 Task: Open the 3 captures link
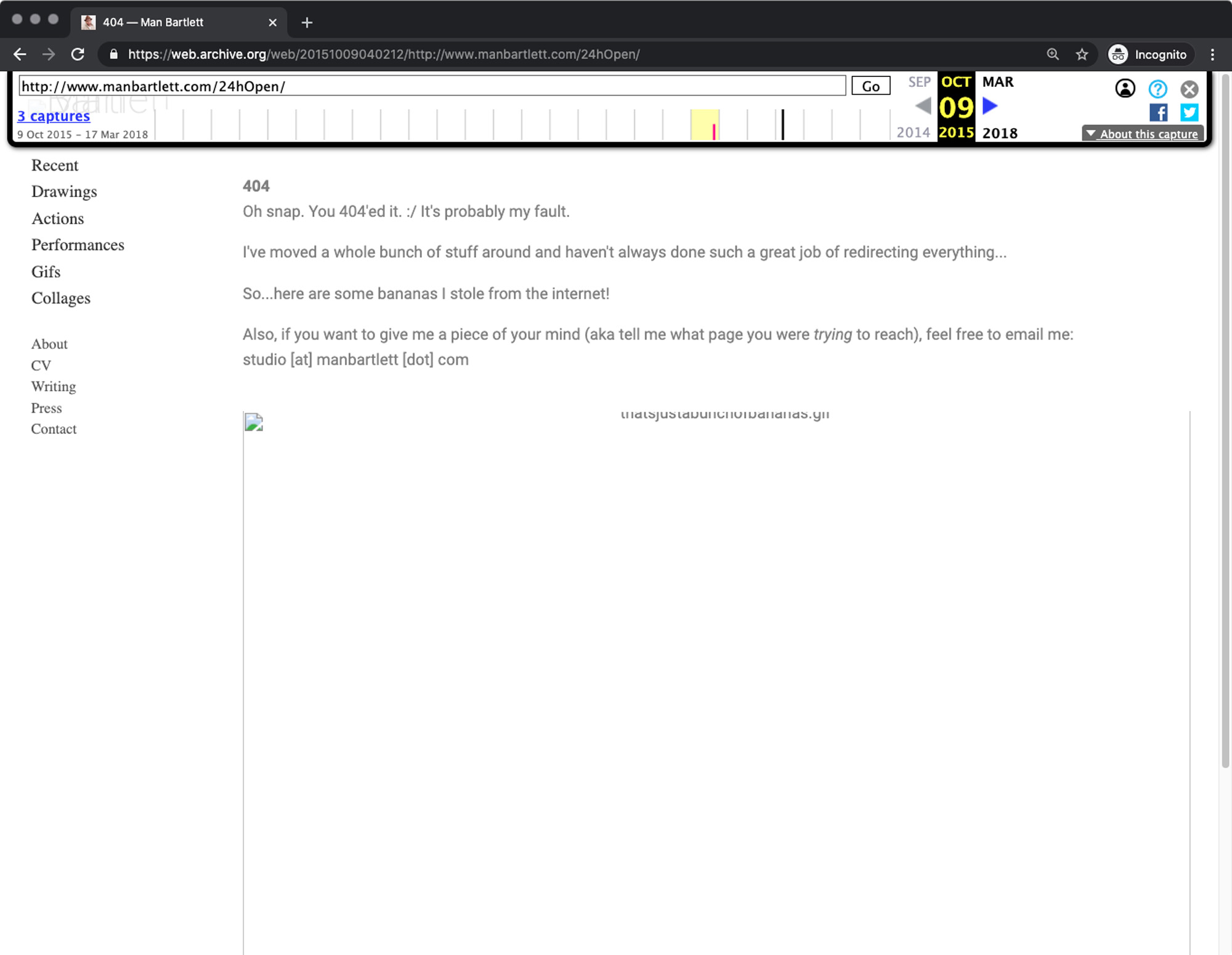pyautogui.click(x=54, y=116)
